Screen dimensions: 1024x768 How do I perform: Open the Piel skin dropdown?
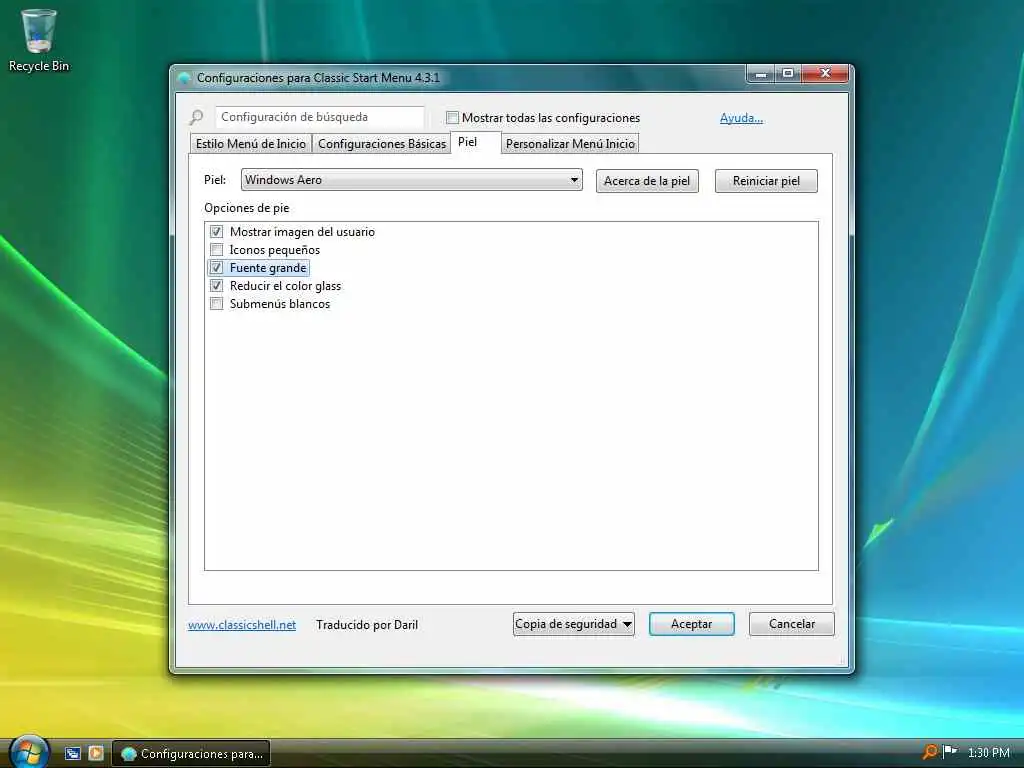tap(411, 180)
